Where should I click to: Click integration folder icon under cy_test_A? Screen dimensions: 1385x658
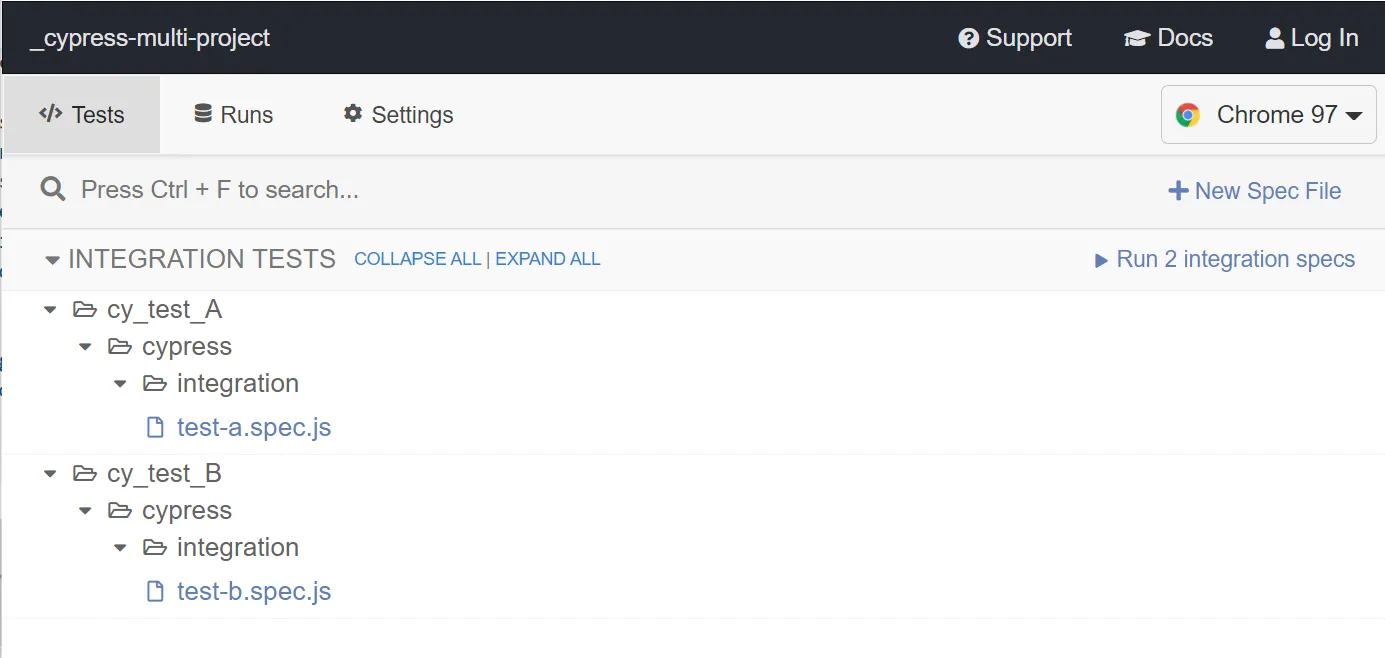click(155, 384)
